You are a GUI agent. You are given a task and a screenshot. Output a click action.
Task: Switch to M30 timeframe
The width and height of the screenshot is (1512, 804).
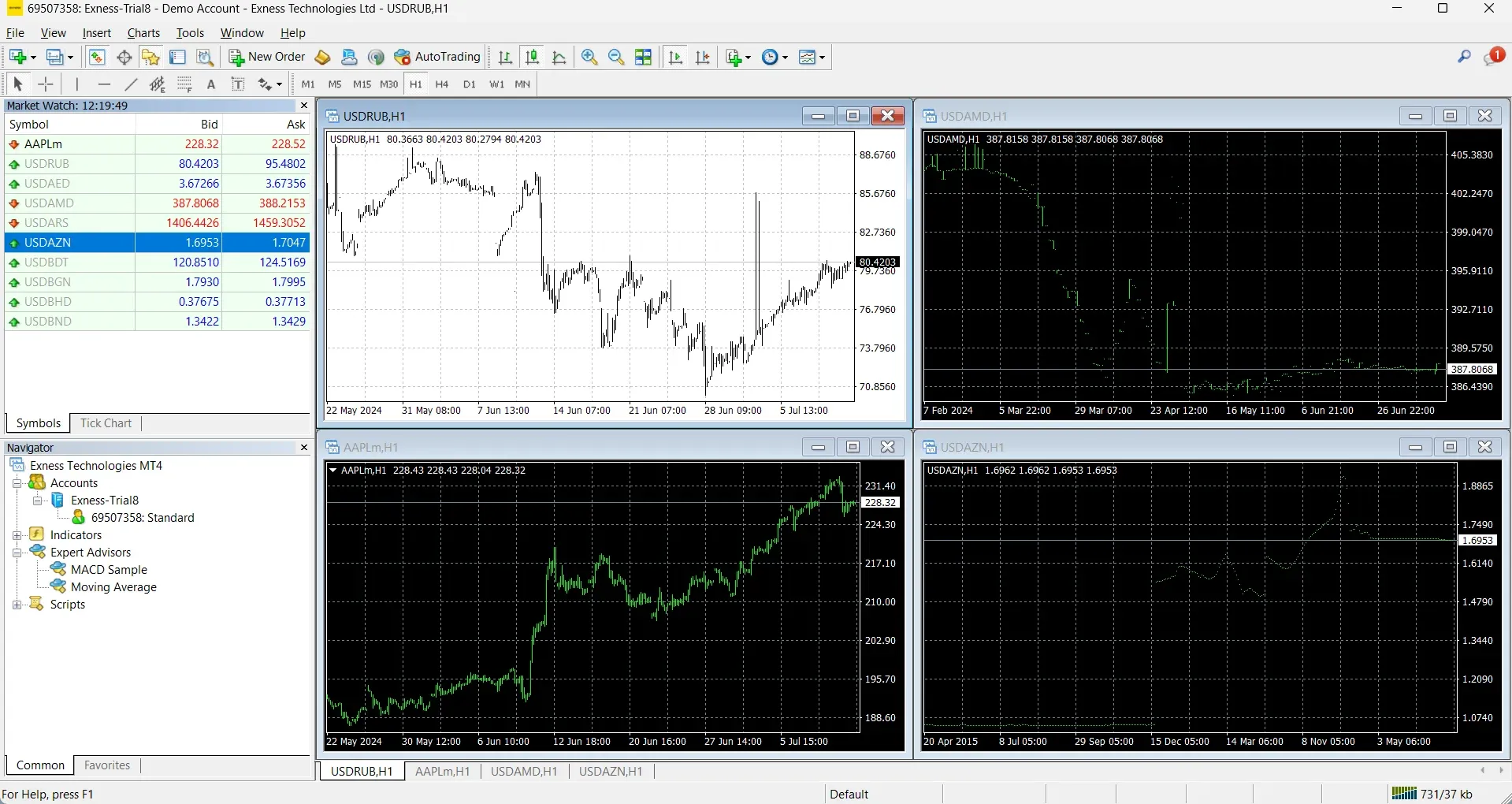389,84
